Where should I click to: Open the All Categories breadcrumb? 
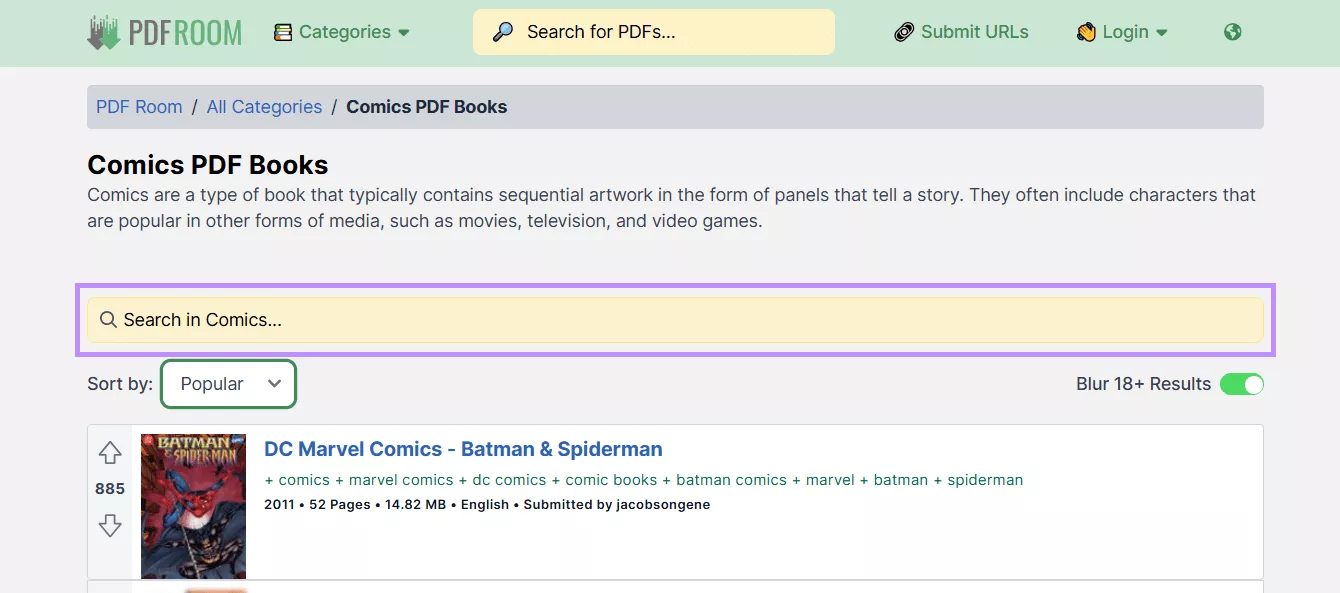pyautogui.click(x=264, y=106)
